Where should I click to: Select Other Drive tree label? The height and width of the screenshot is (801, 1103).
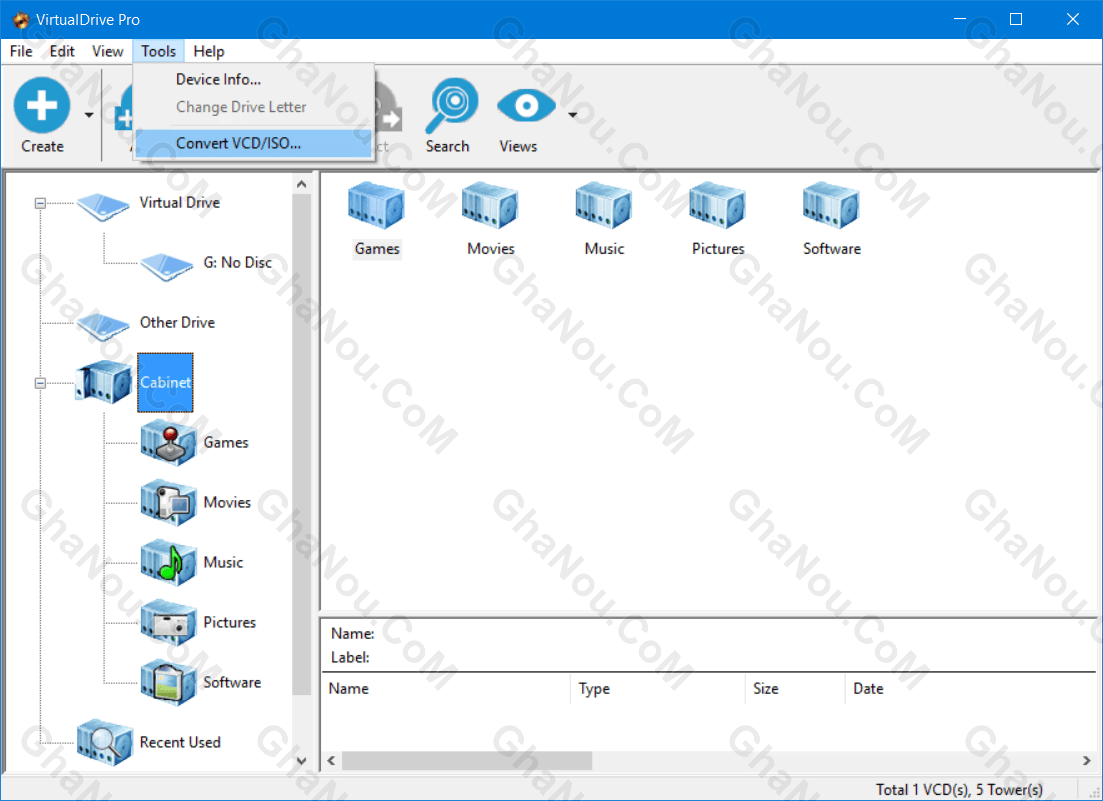[x=177, y=322]
